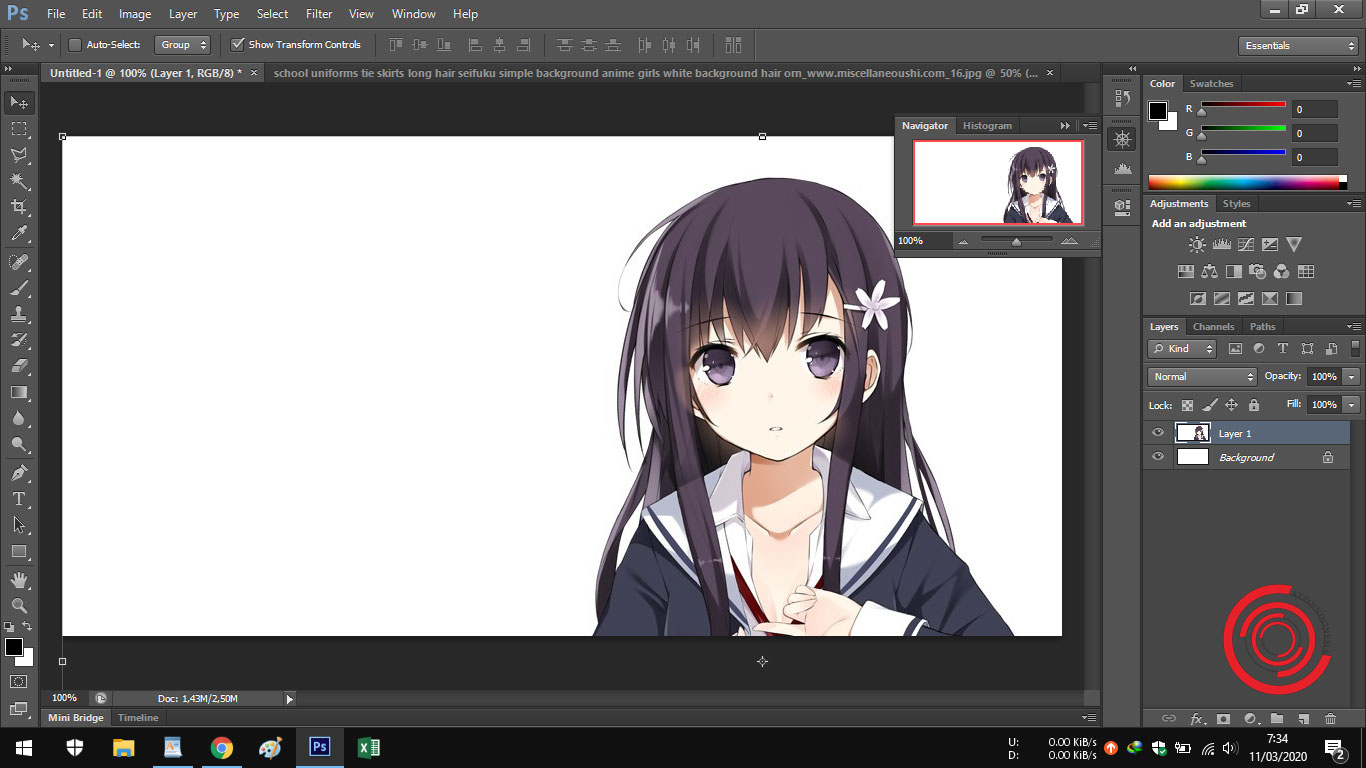Image resolution: width=1366 pixels, height=768 pixels.
Task: Open the Image menu
Action: [135, 14]
